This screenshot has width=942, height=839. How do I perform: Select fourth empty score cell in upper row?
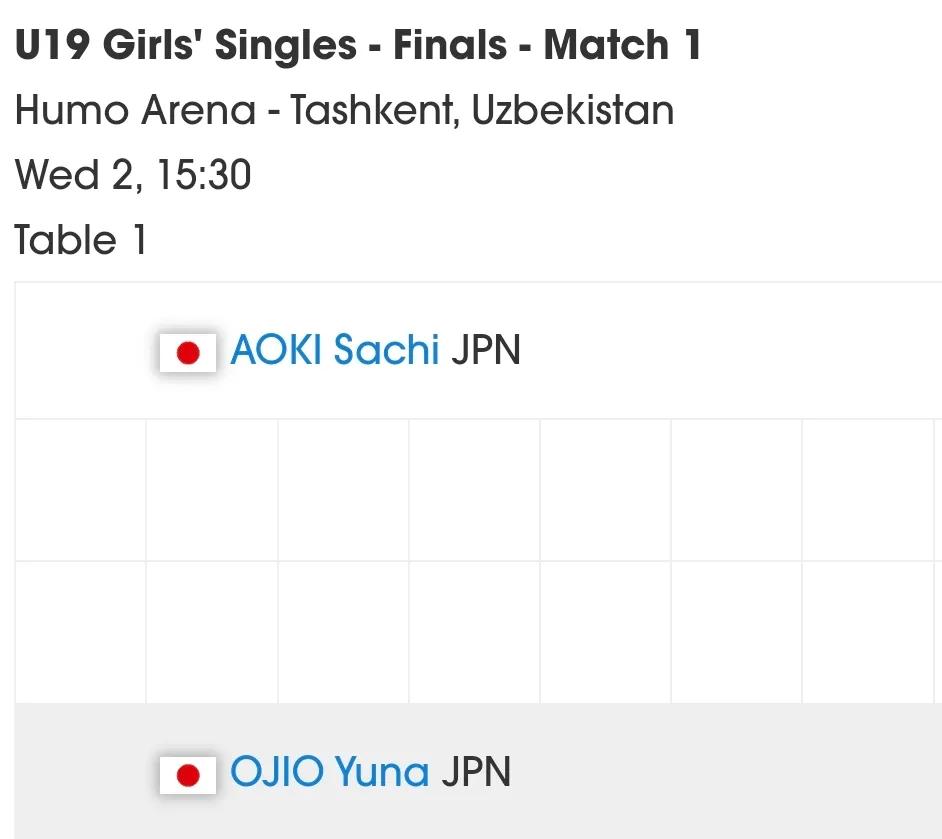pos(475,490)
